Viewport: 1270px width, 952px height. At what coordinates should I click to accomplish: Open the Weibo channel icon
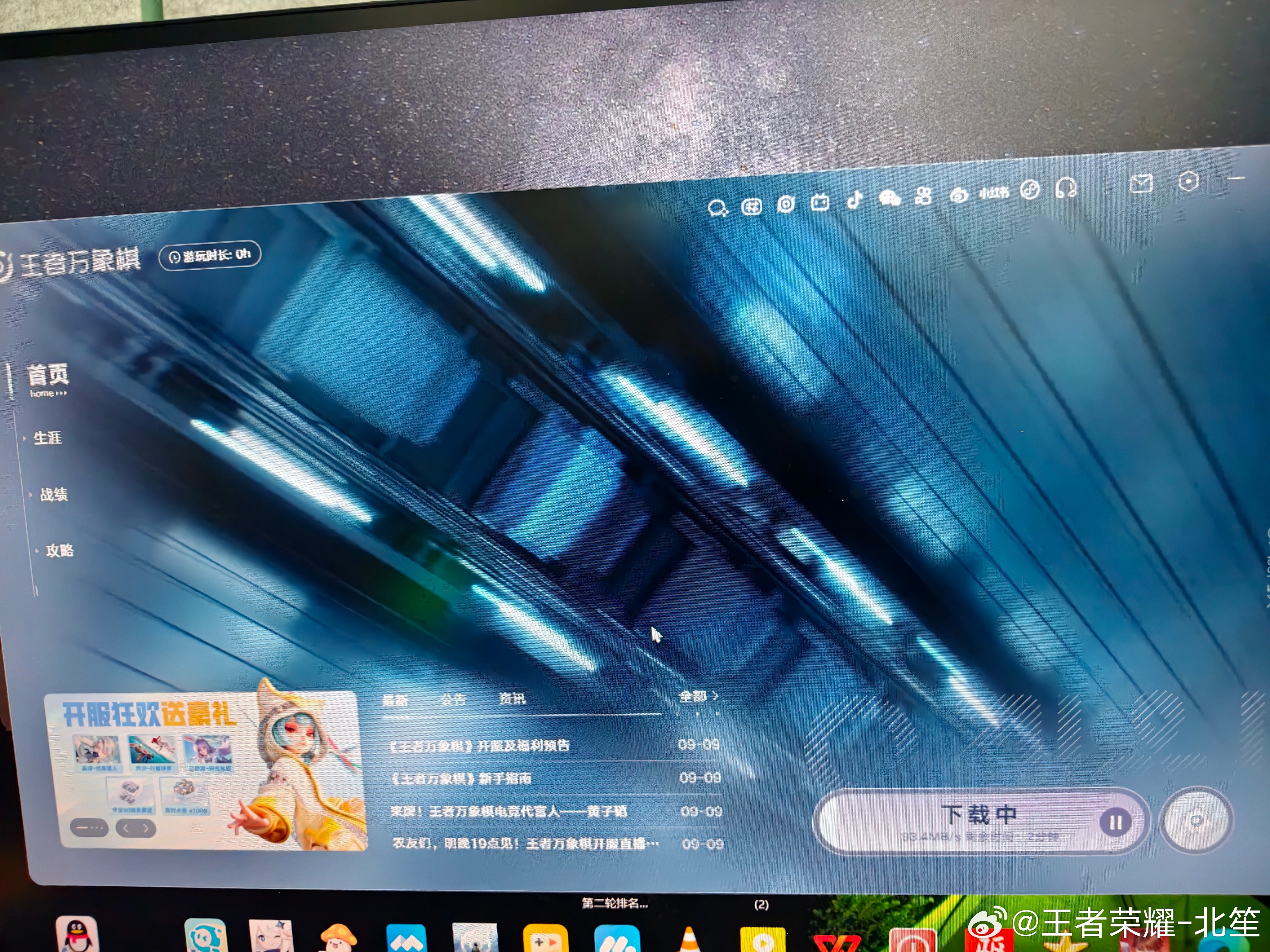pos(958,195)
